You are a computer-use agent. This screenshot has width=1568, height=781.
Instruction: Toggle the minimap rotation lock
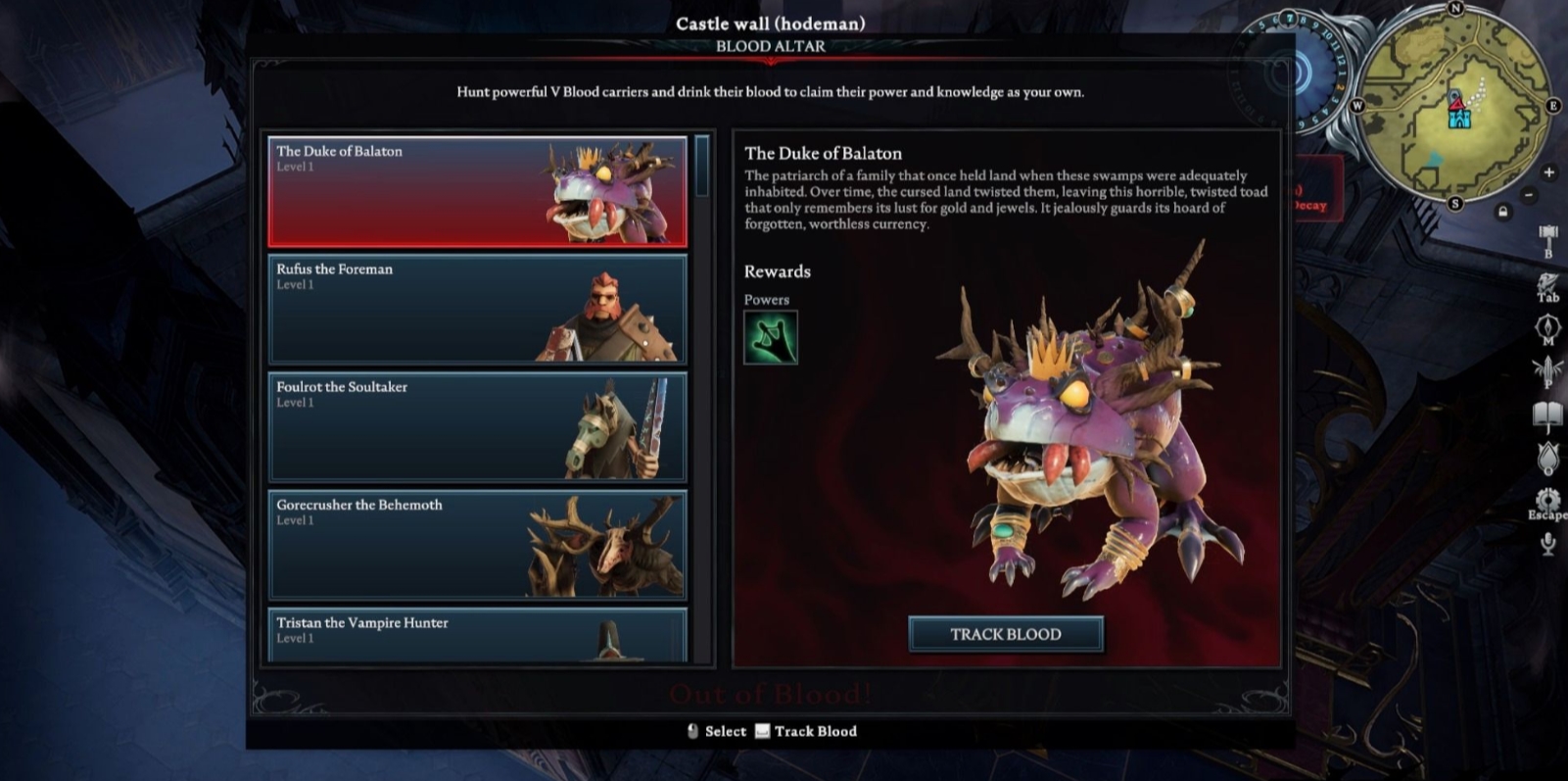coord(1503,212)
